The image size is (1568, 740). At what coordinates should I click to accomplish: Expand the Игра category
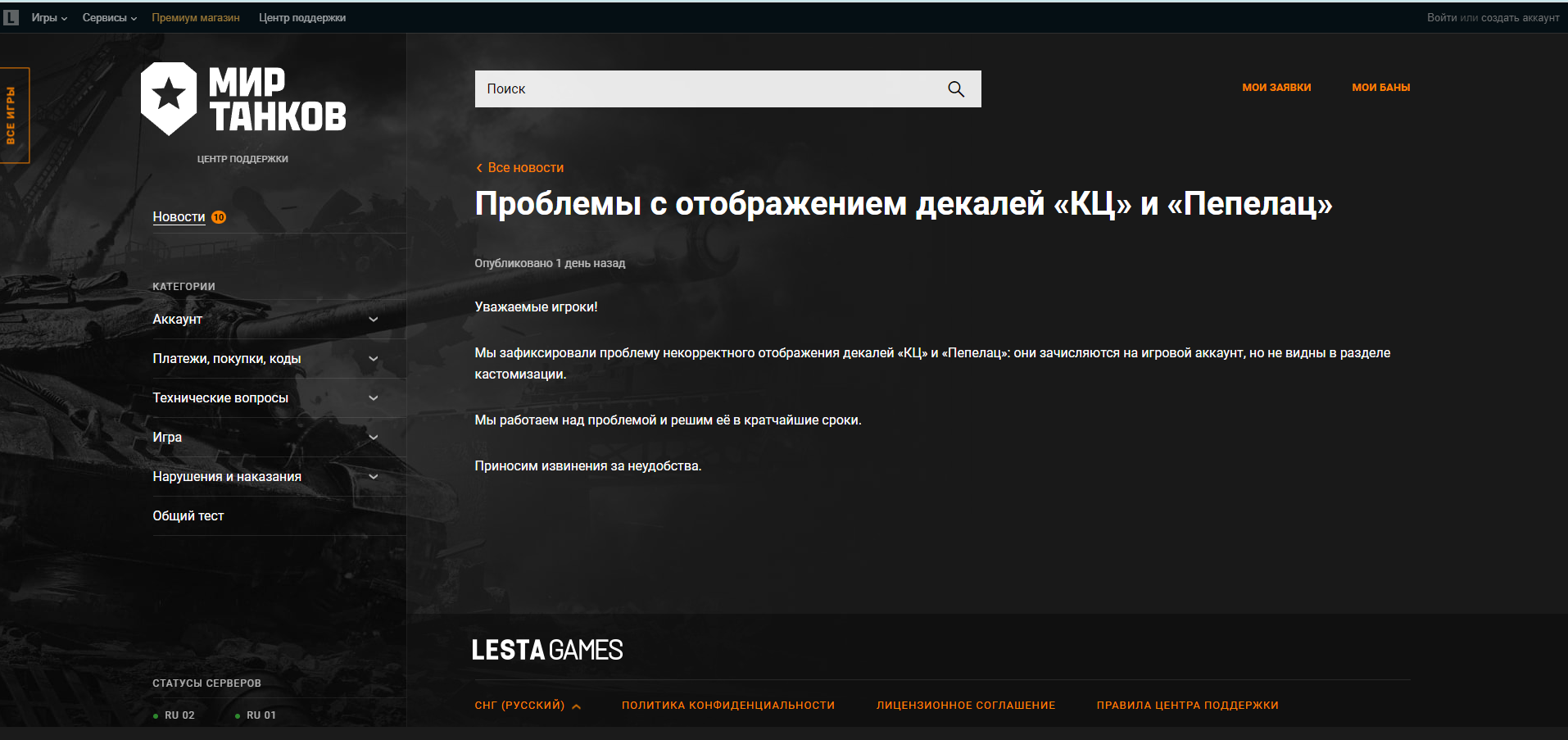click(x=373, y=438)
